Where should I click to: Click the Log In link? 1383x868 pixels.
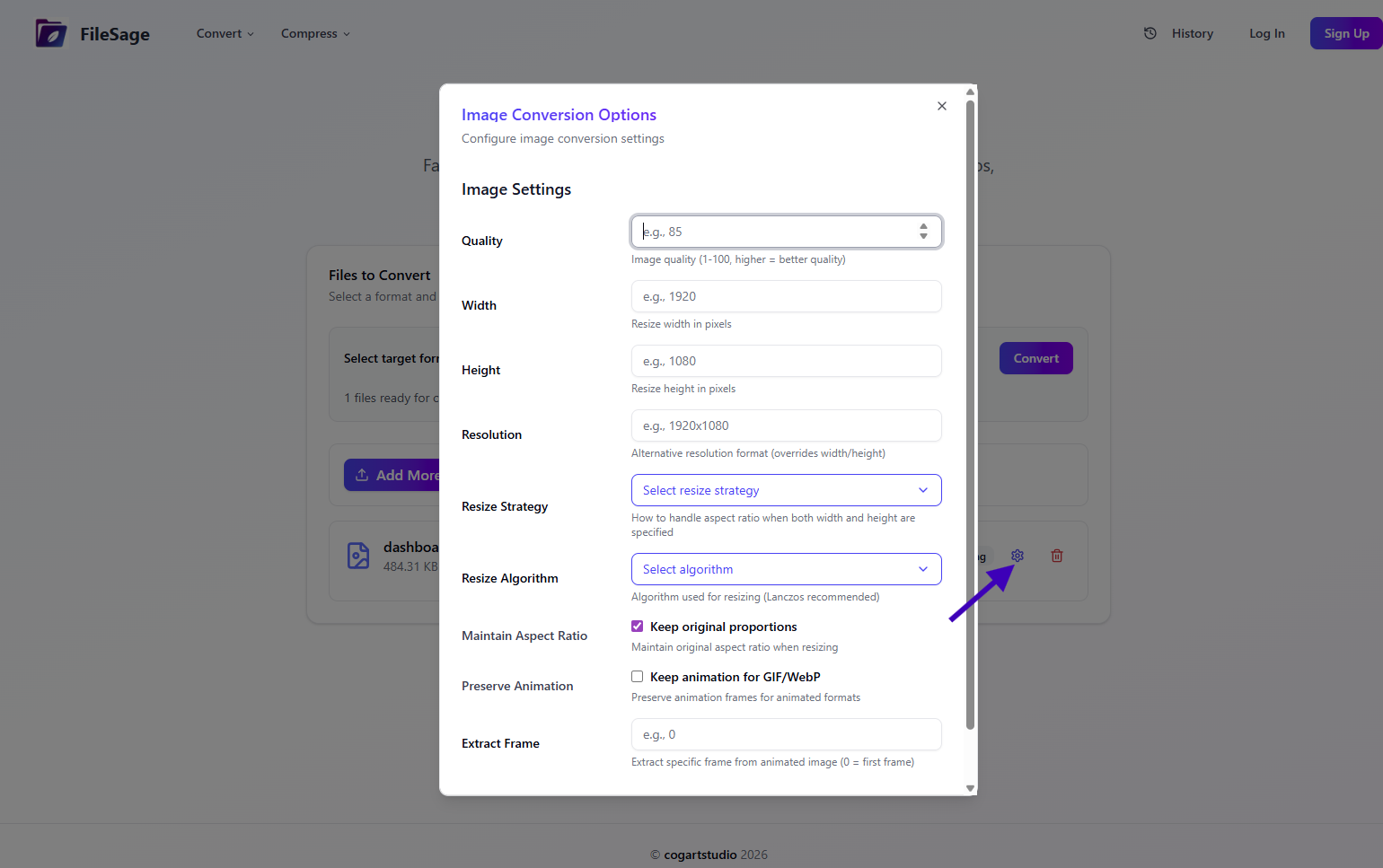[1266, 32]
